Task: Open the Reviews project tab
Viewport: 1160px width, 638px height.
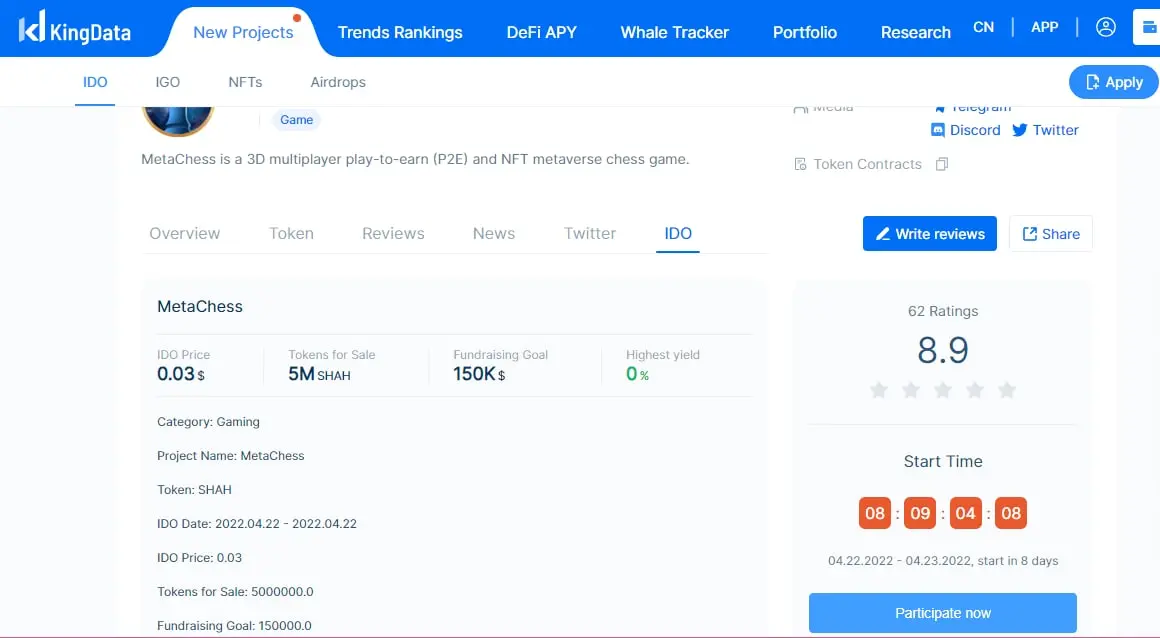Action: (393, 234)
